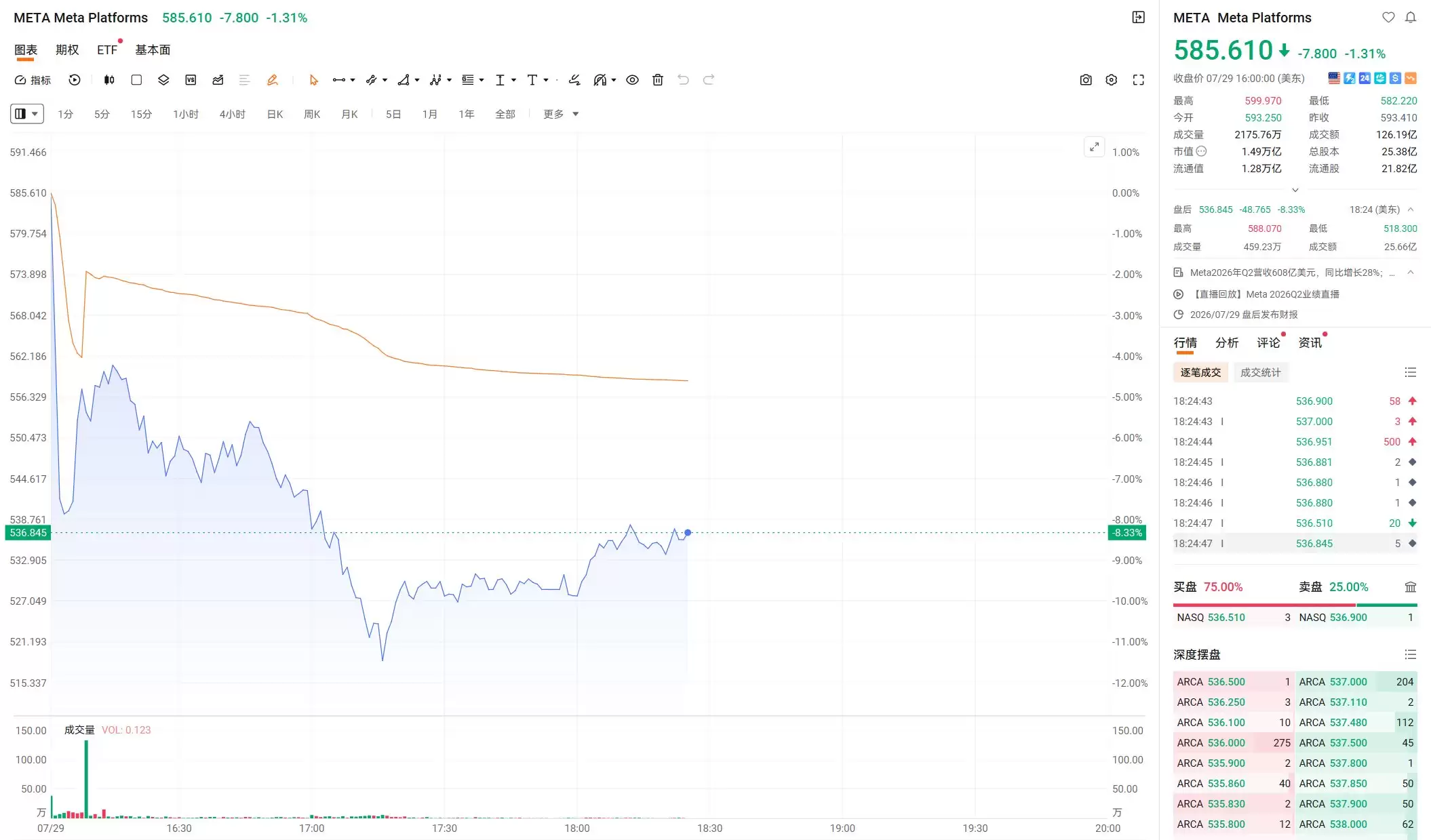This screenshot has height=840, width=1431.
Task: Click the eraser stroke tool icon
Action: coord(574,80)
